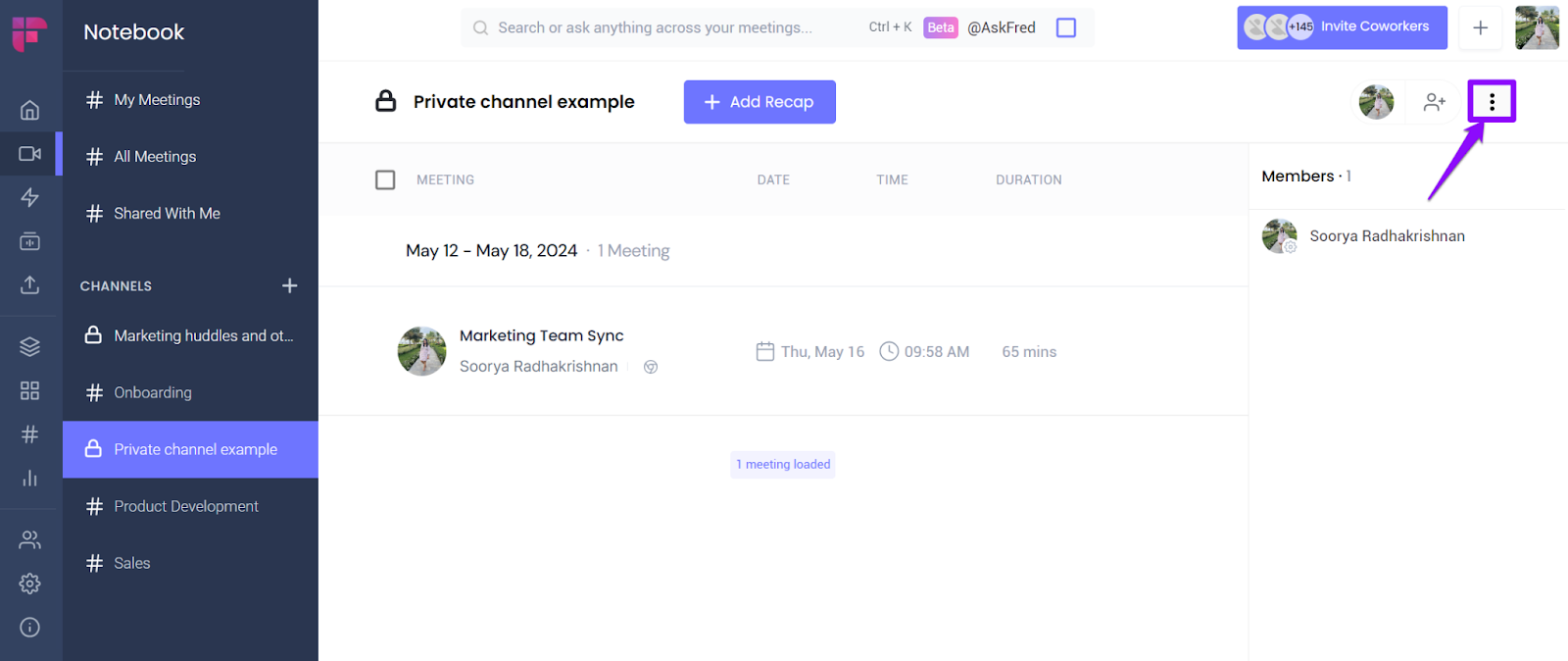Click the top-right plus button

point(1480,27)
